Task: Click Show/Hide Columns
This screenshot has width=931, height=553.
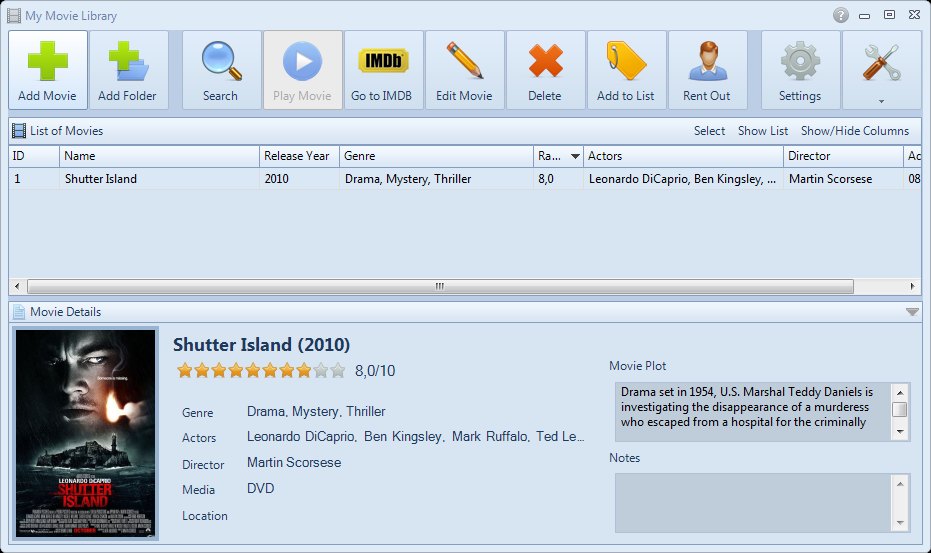Action: click(855, 131)
